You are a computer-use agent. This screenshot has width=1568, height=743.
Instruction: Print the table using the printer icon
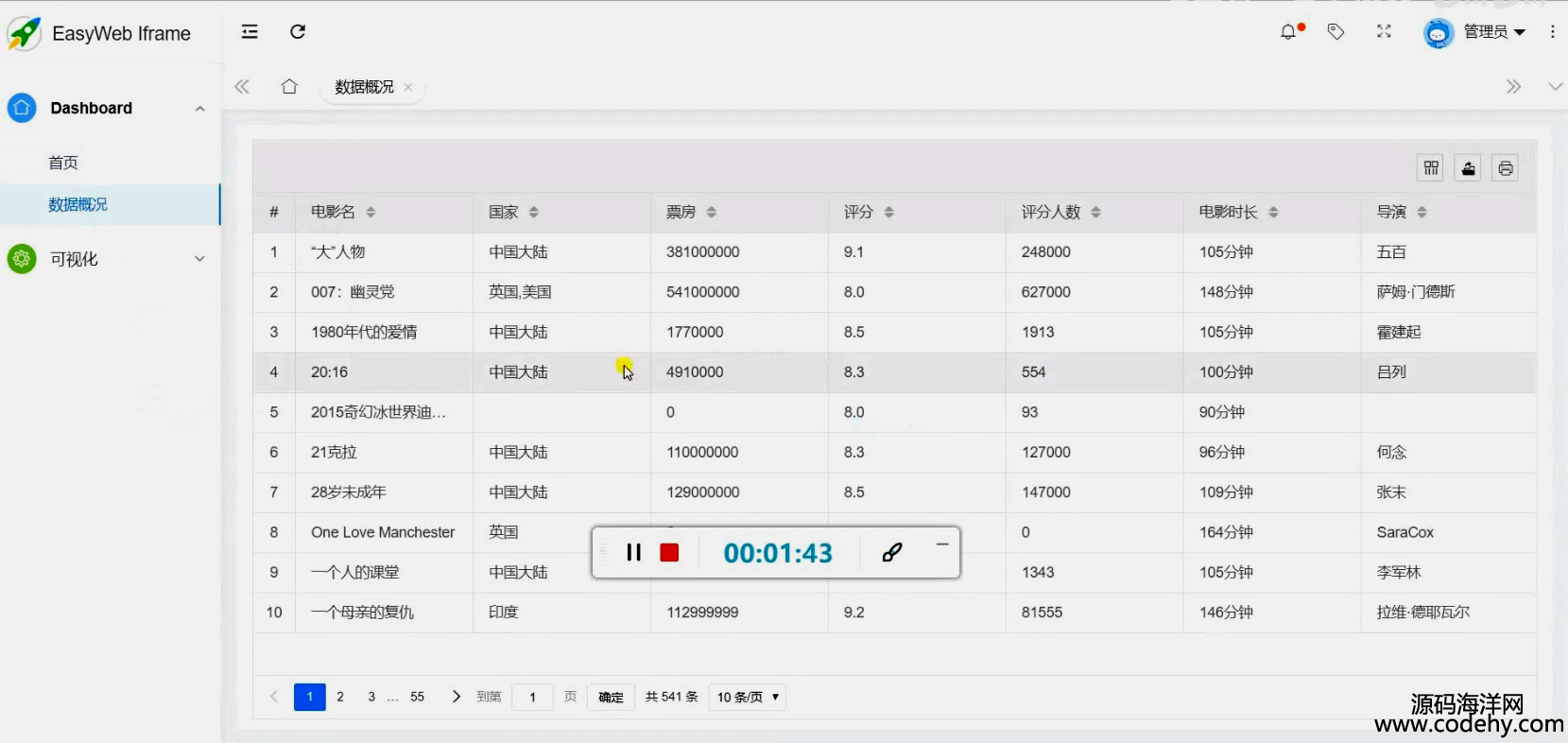[1505, 168]
